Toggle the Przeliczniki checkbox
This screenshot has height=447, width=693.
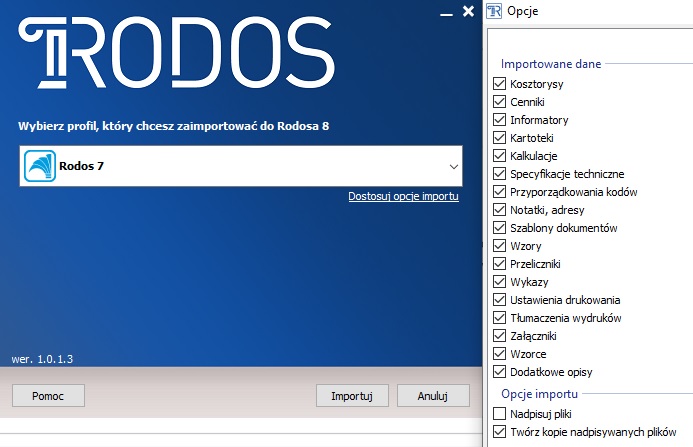[x=499, y=264]
